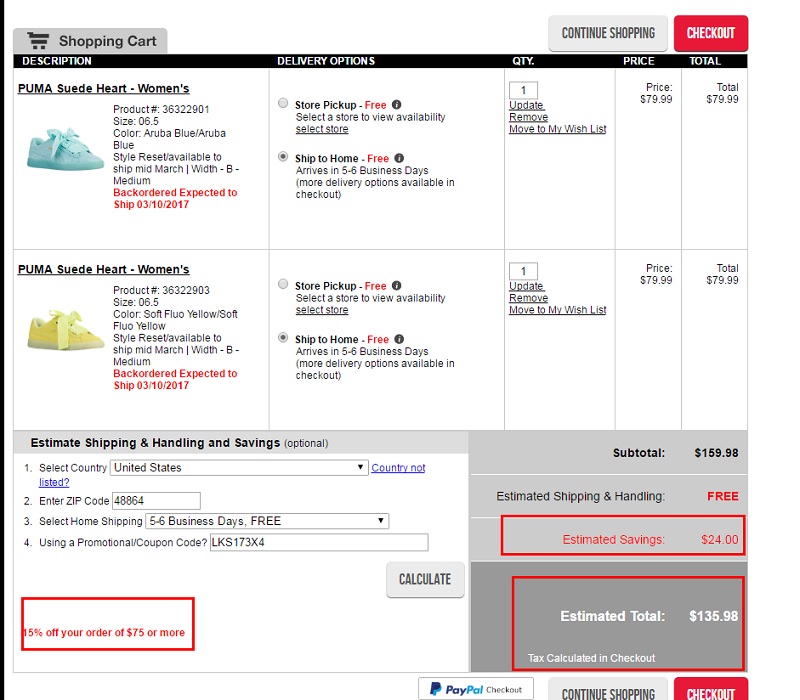Click select store link for Aruba Blue shoe

point(322,129)
